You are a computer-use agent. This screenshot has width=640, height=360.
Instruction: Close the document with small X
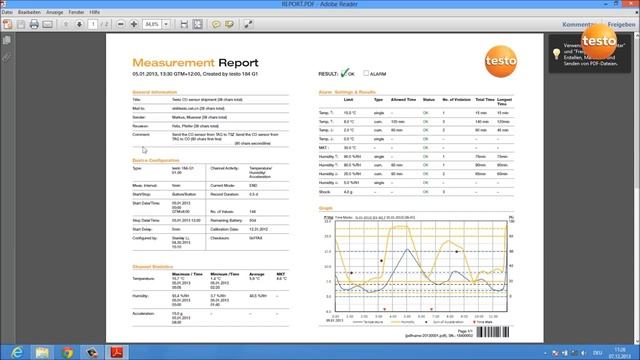point(637,12)
